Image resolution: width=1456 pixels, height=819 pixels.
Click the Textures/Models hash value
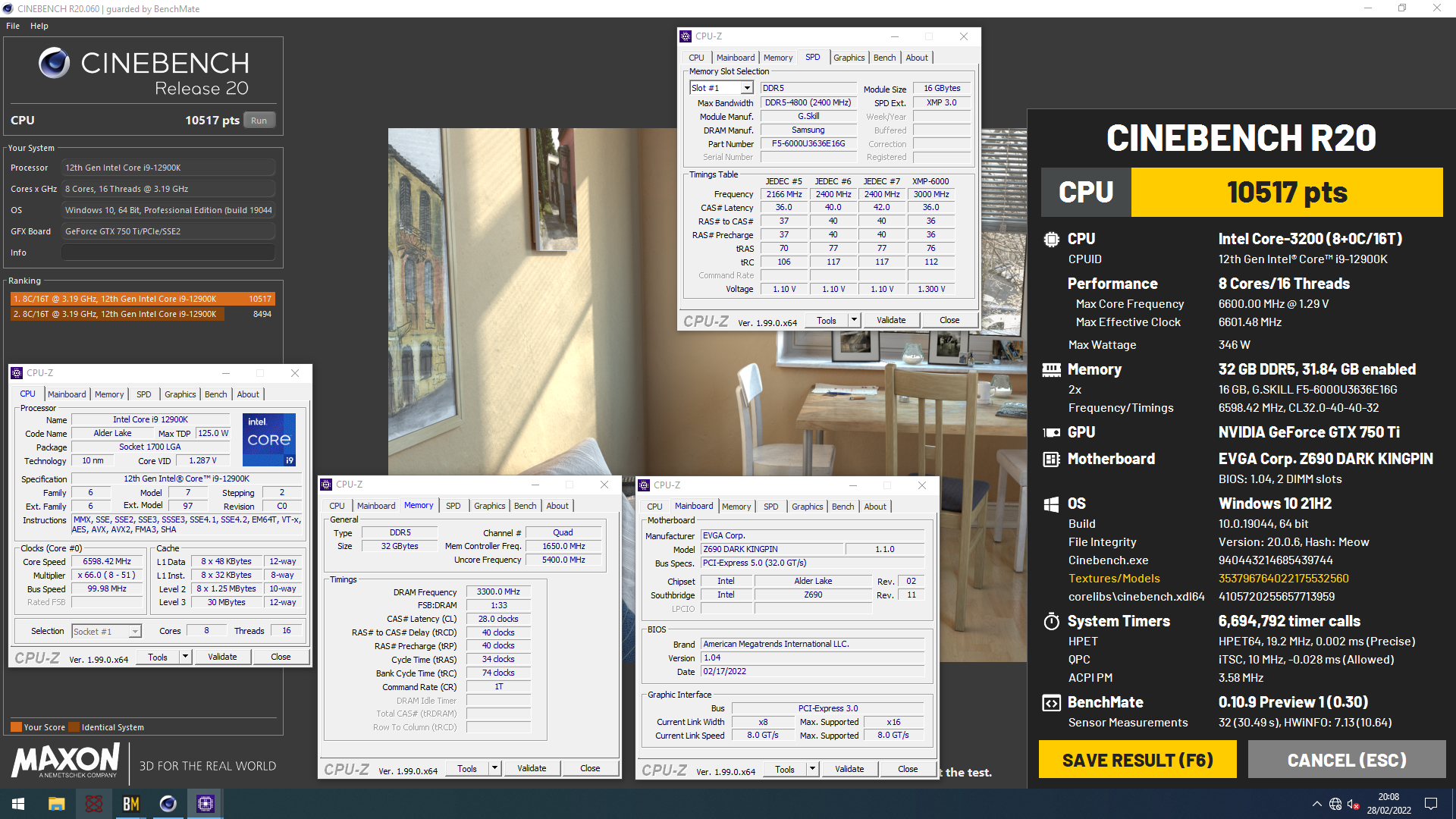(x=1283, y=579)
